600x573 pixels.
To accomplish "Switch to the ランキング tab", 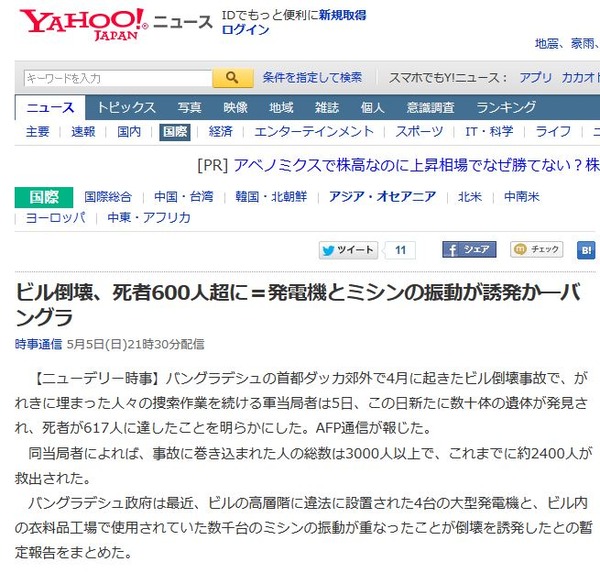I will (x=505, y=108).
